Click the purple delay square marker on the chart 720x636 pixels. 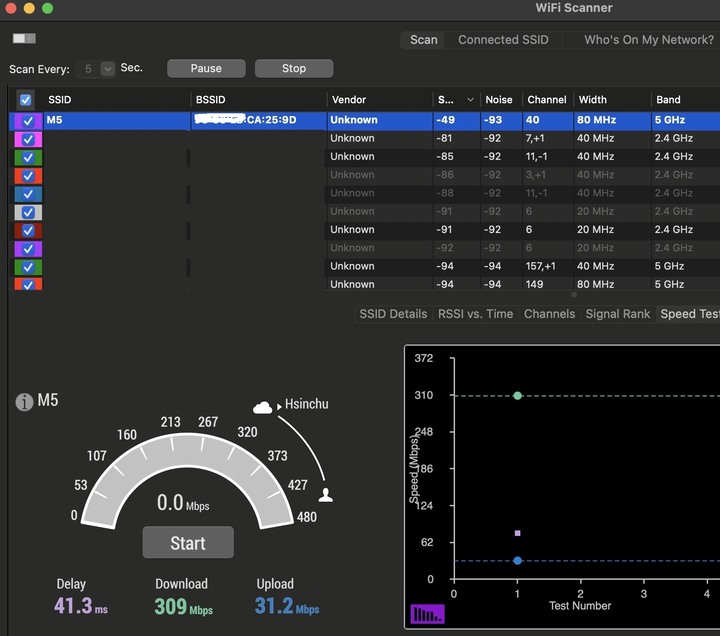point(518,533)
